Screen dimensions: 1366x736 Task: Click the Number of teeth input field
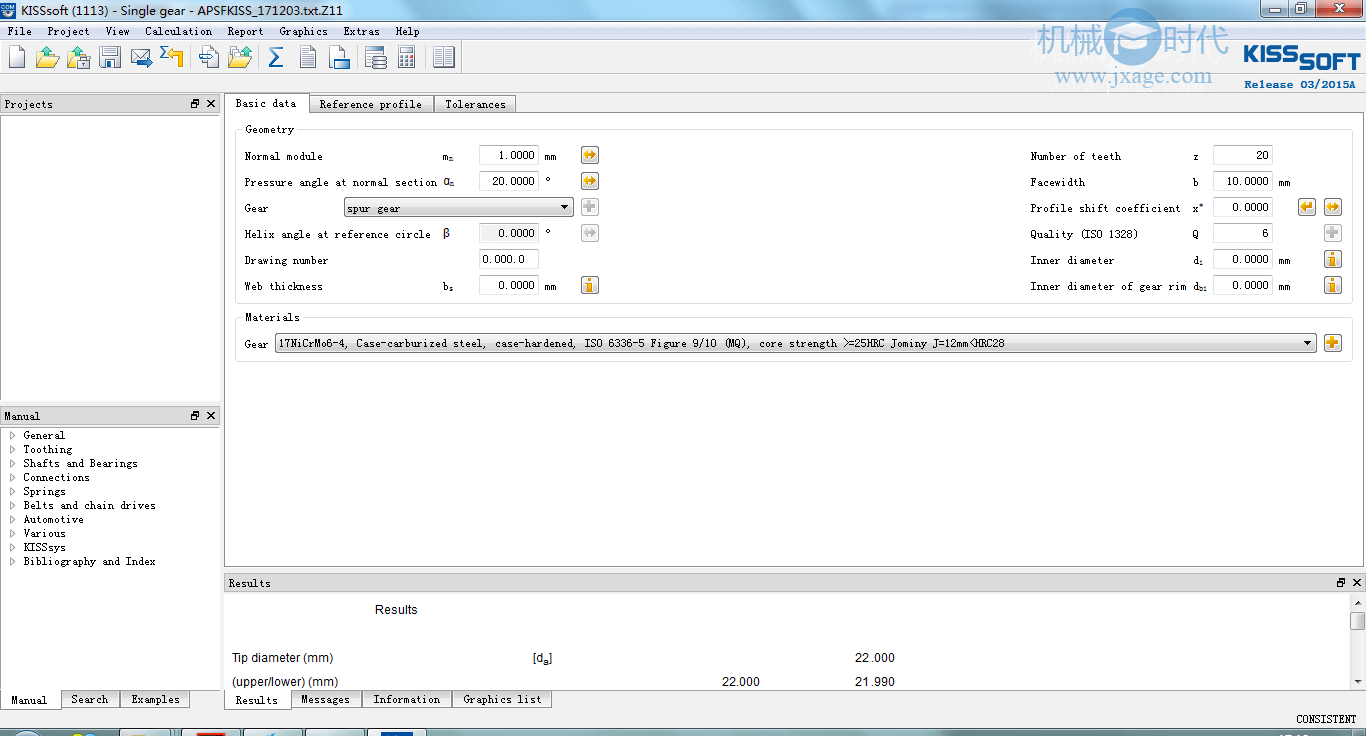[x=1243, y=155]
